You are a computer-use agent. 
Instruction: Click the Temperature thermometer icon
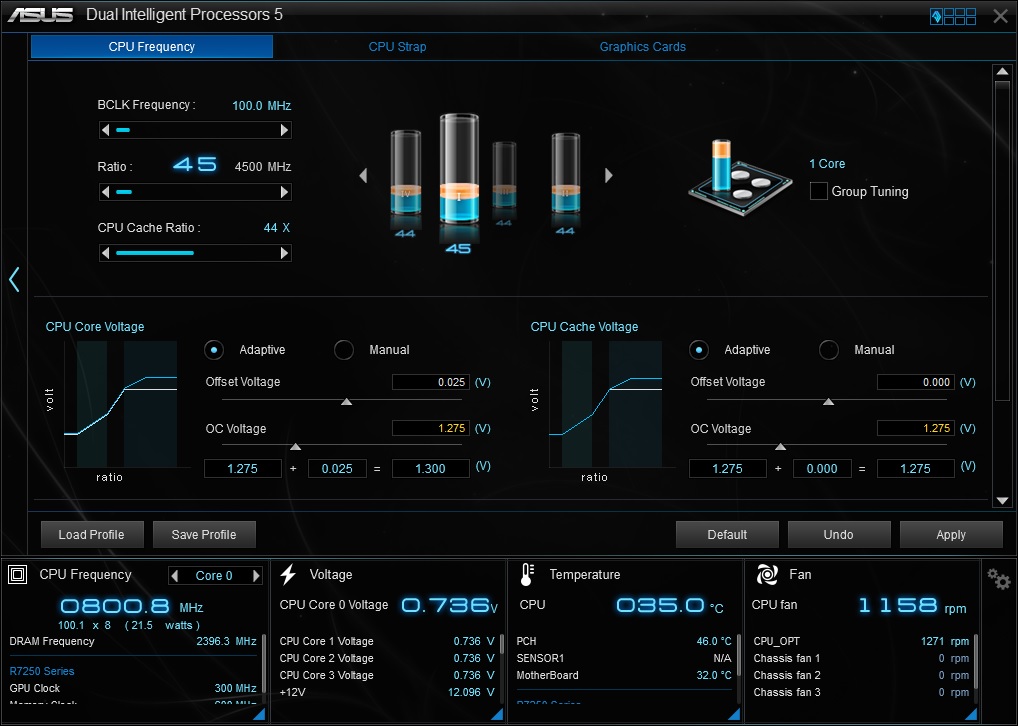(527, 575)
